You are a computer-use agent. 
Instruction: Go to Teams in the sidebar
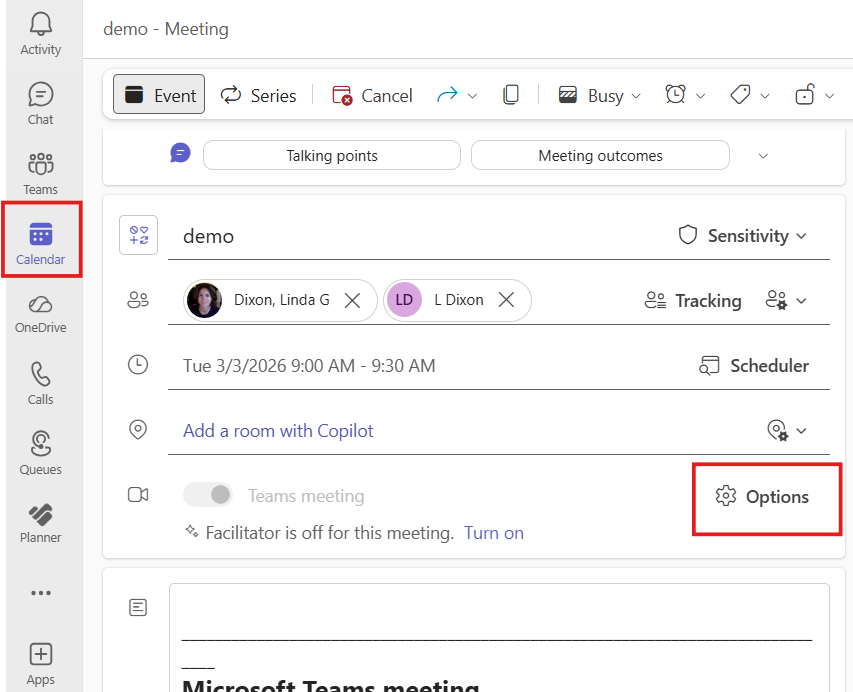pos(40,172)
